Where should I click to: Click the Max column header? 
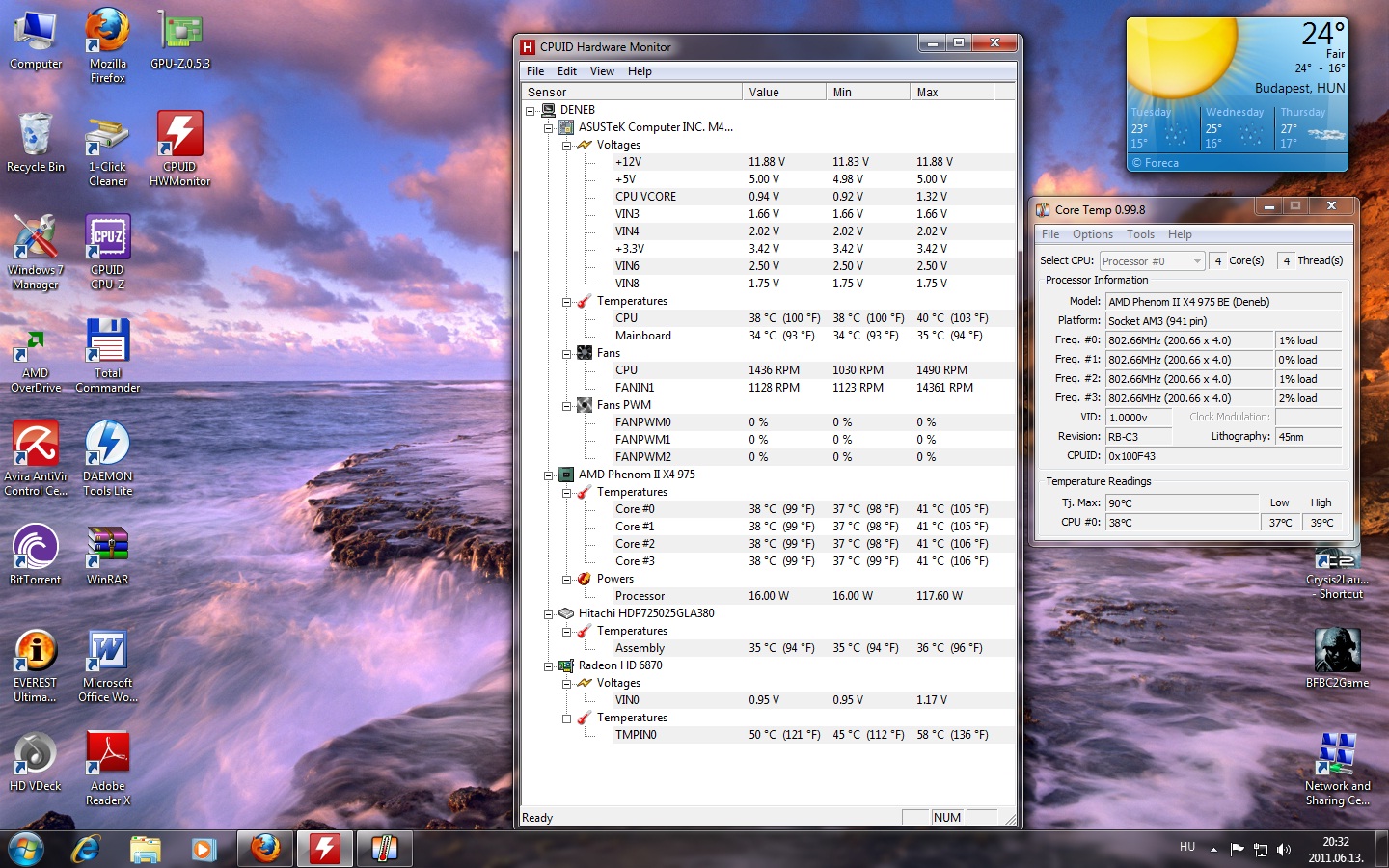point(951,92)
